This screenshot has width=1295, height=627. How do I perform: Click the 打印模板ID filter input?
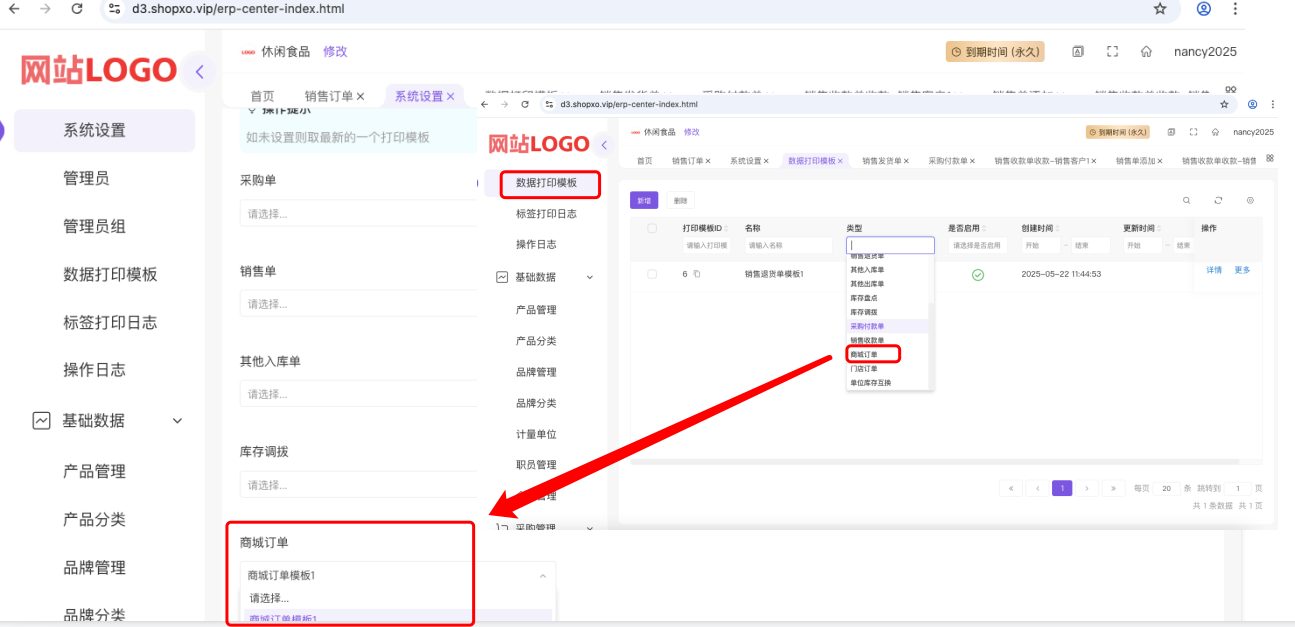(x=706, y=245)
